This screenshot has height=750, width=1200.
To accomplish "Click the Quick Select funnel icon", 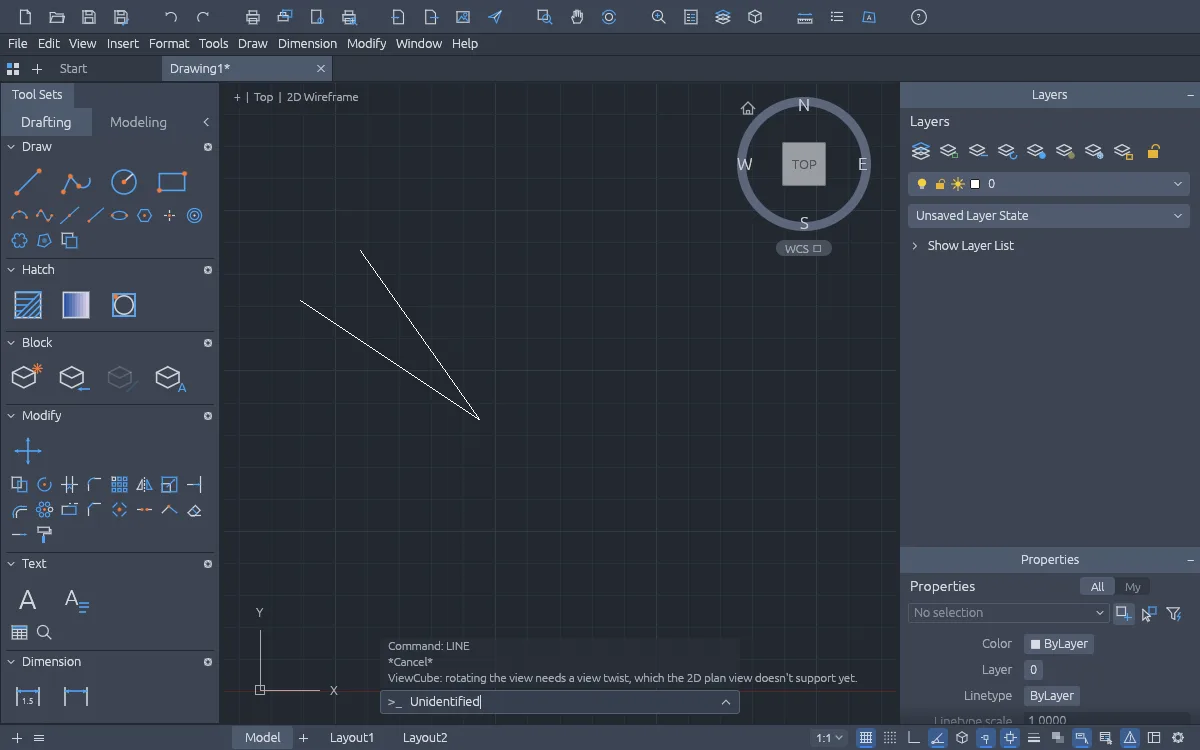I will pos(1174,613).
